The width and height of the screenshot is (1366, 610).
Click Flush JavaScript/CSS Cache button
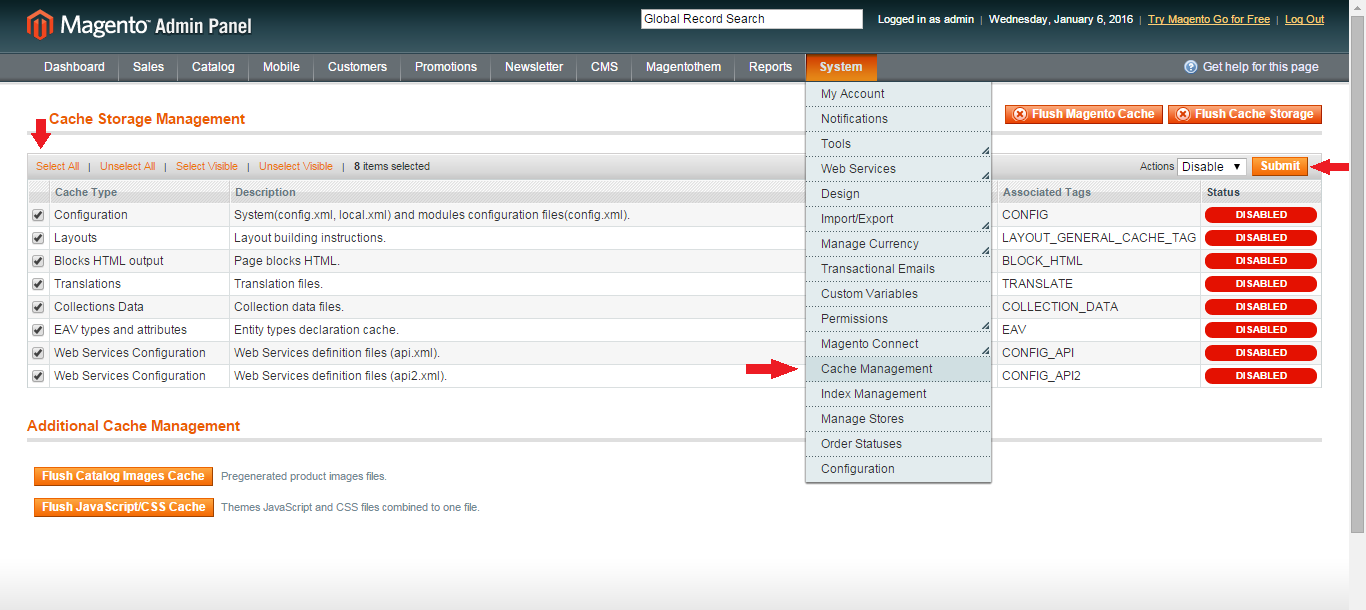click(124, 507)
